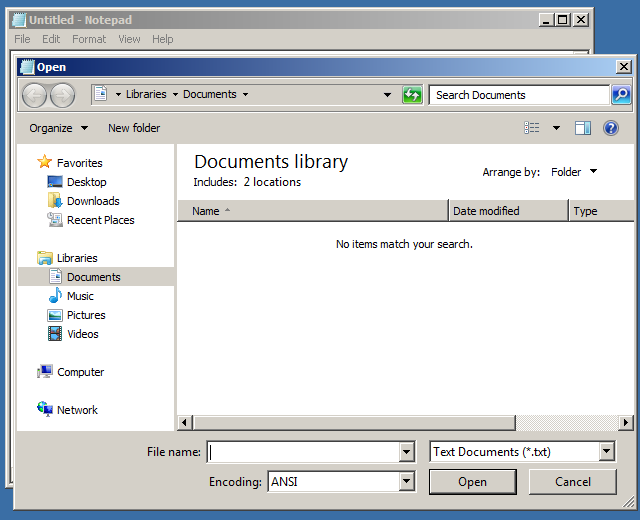This screenshot has height=520, width=640.
Task: Click the search magnifier button
Action: (621, 95)
